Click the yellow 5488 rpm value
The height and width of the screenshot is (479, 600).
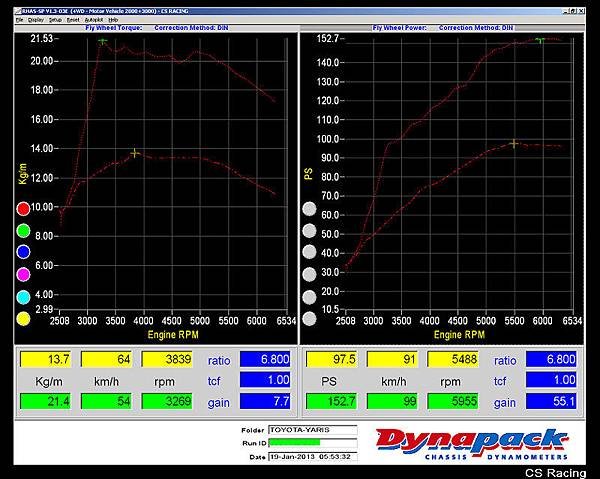453,359
